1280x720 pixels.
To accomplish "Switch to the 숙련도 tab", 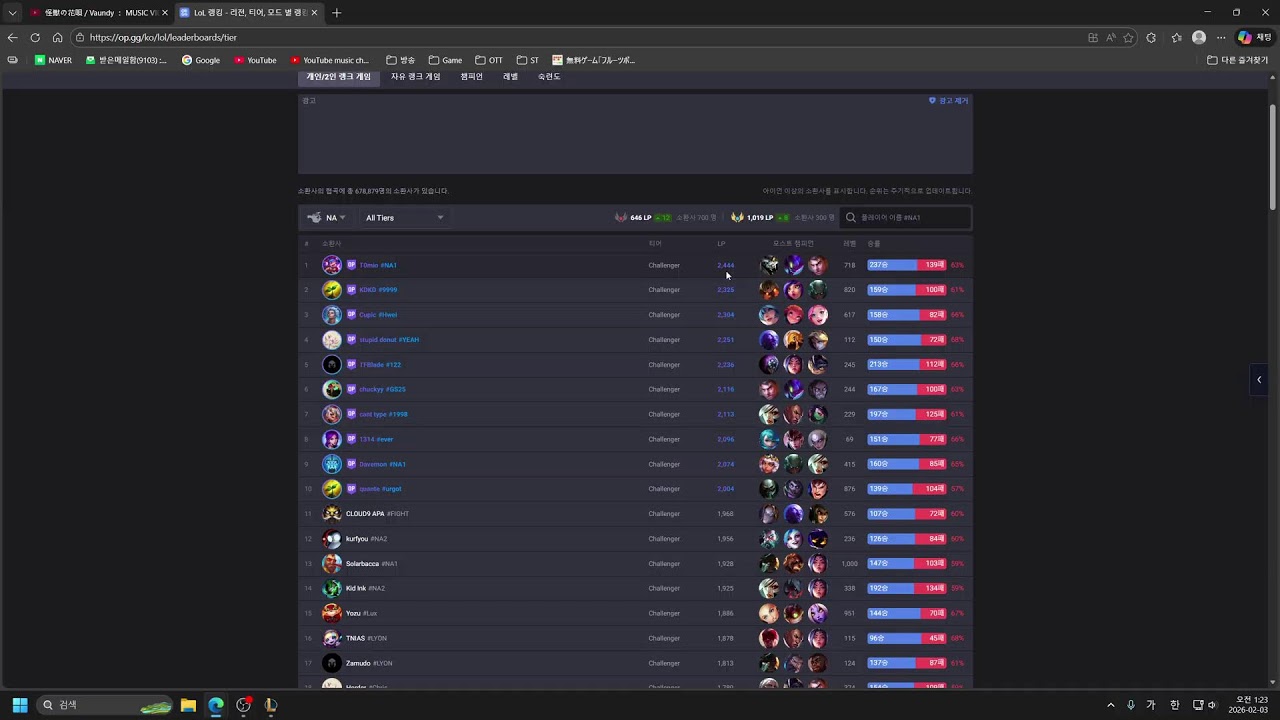I will 549,77.
